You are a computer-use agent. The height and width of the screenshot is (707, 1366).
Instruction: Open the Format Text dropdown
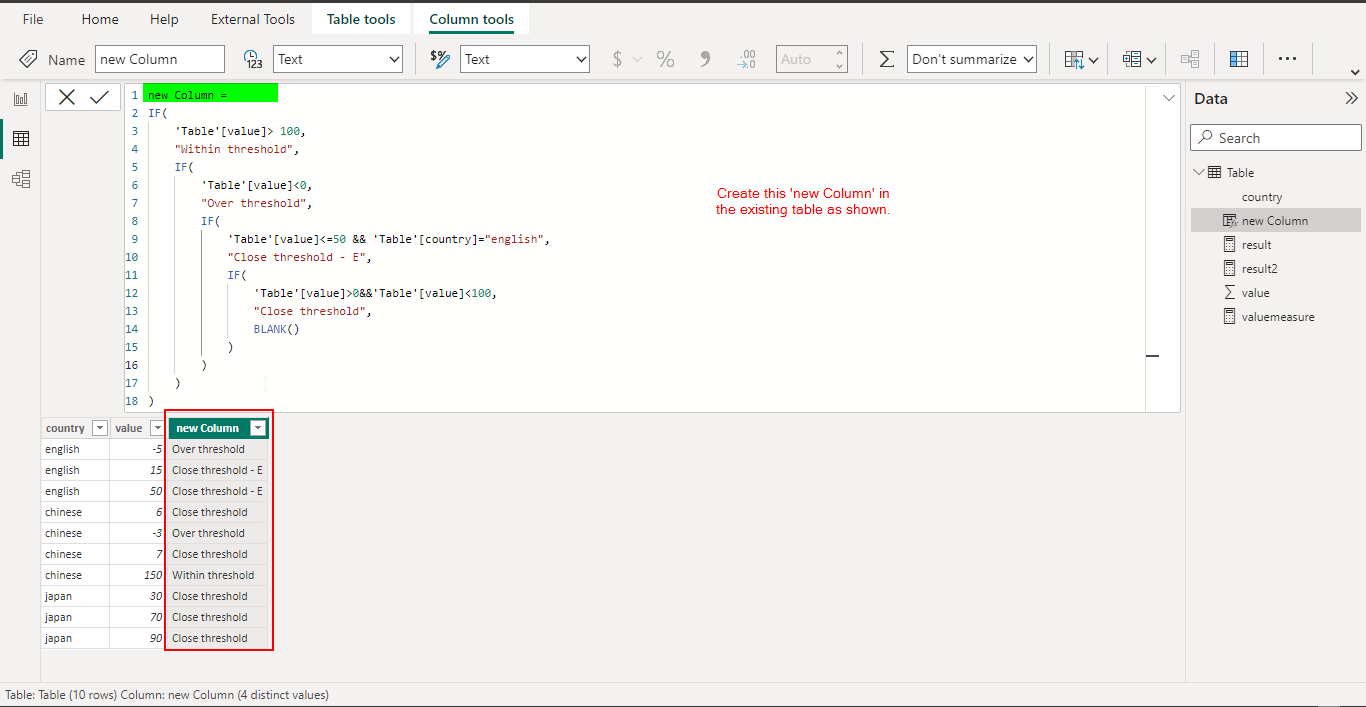point(525,59)
